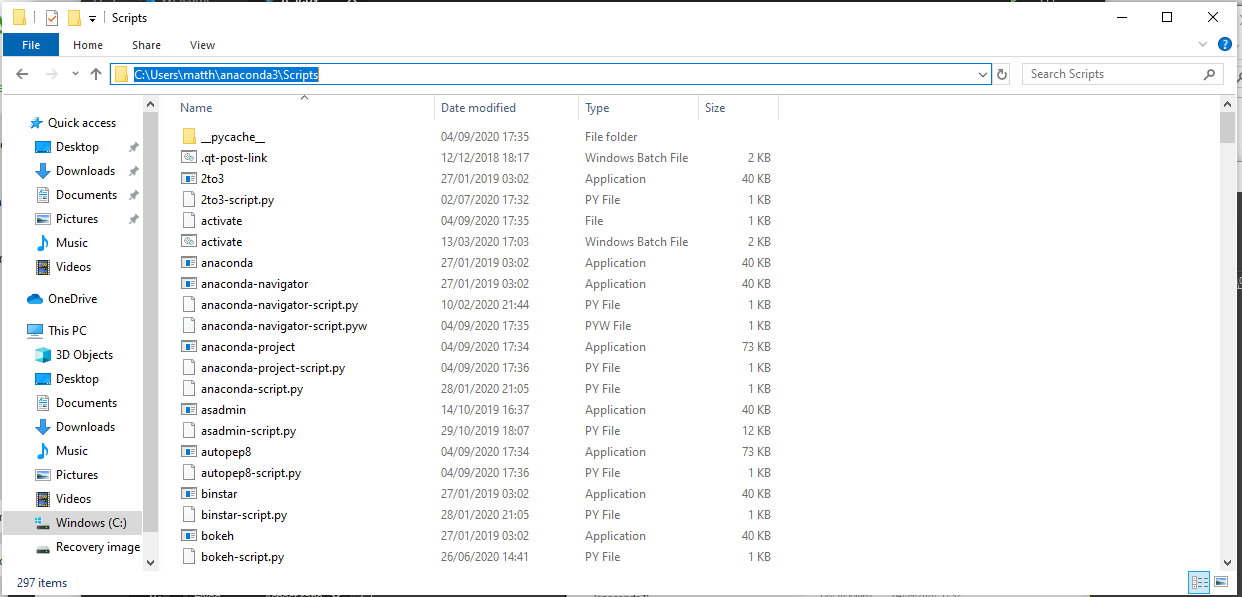
Task: Select Downloads under Quick access
Action: [x=85, y=171]
